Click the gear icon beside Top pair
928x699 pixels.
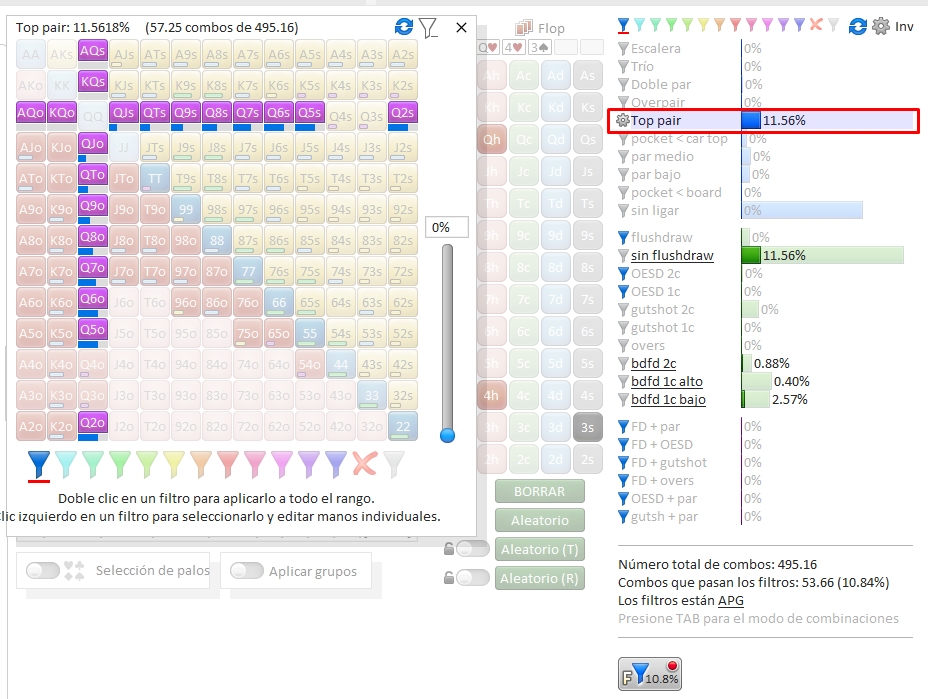[x=622, y=121]
